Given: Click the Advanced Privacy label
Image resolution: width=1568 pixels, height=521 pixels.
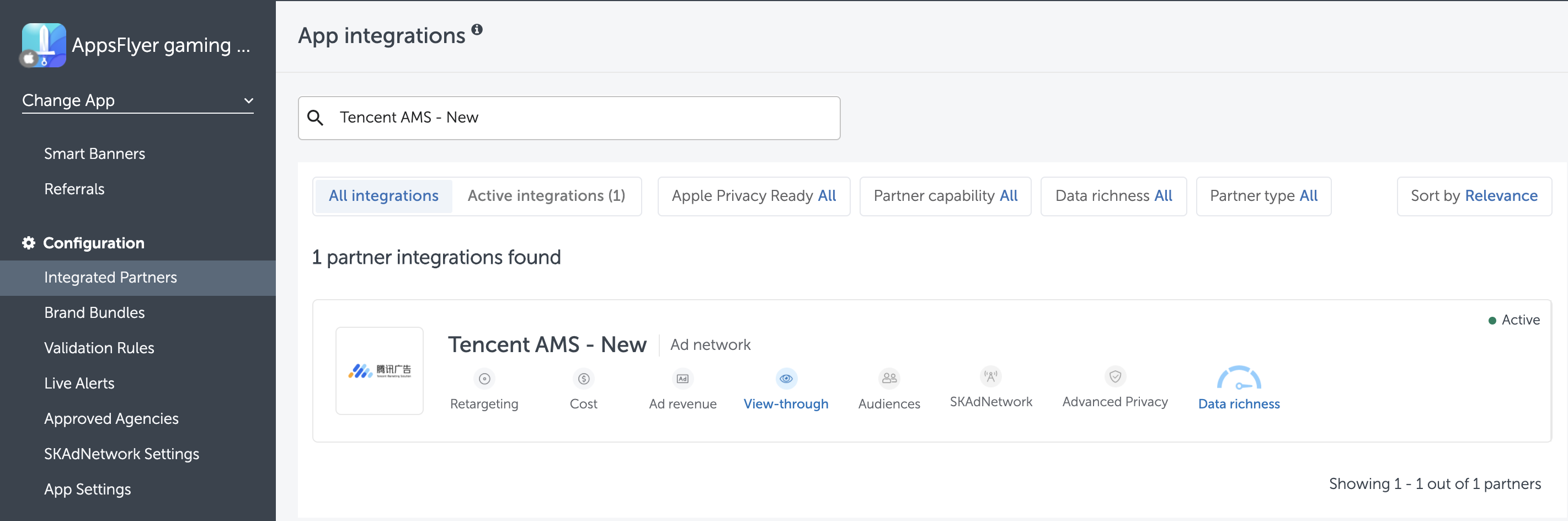Looking at the screenshot, I should click(1115, 402).
